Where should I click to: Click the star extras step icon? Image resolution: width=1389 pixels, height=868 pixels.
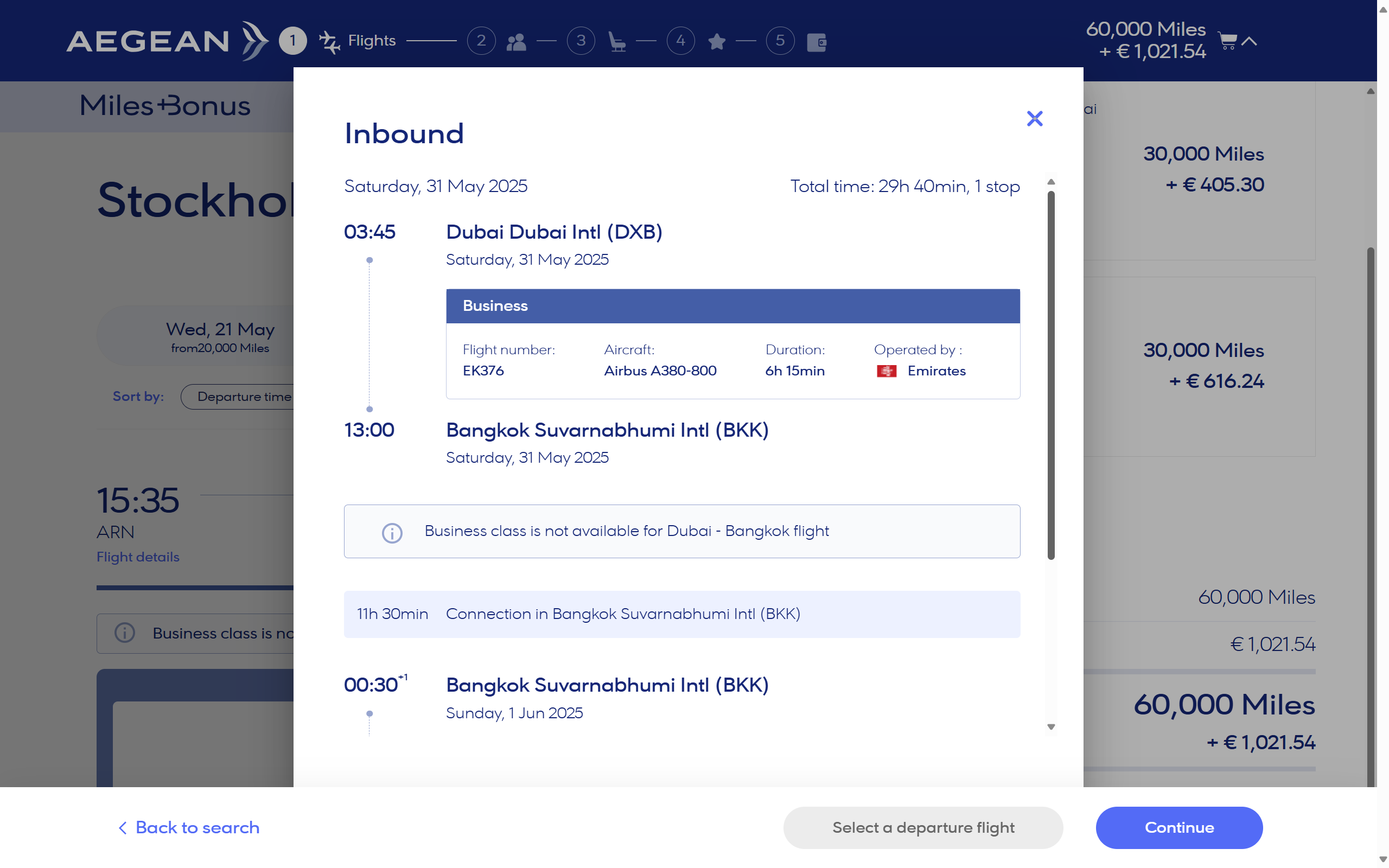pyautogui.click(x=716, y=42)
